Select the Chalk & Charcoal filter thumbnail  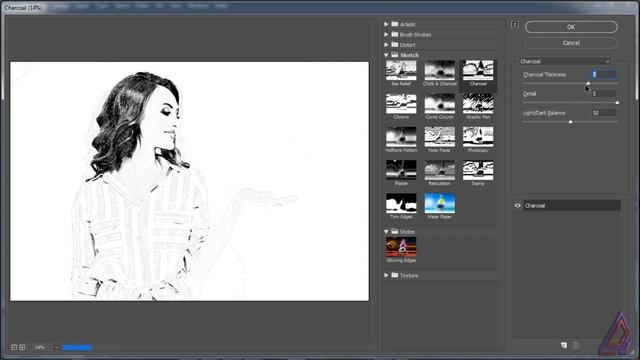click(440, 71)
